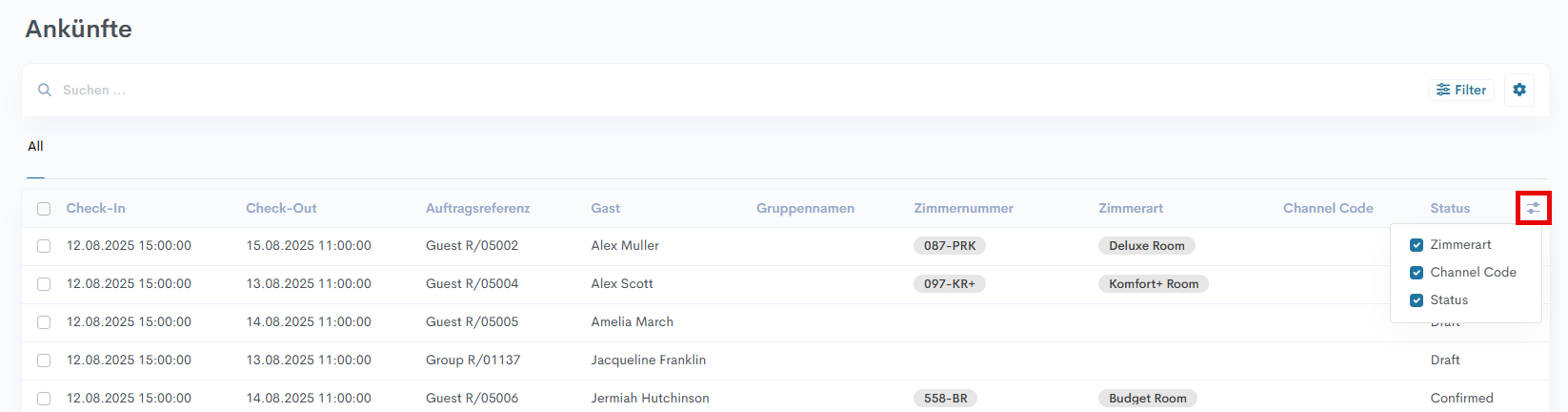Open the Filter button

tap(1461, 90)
